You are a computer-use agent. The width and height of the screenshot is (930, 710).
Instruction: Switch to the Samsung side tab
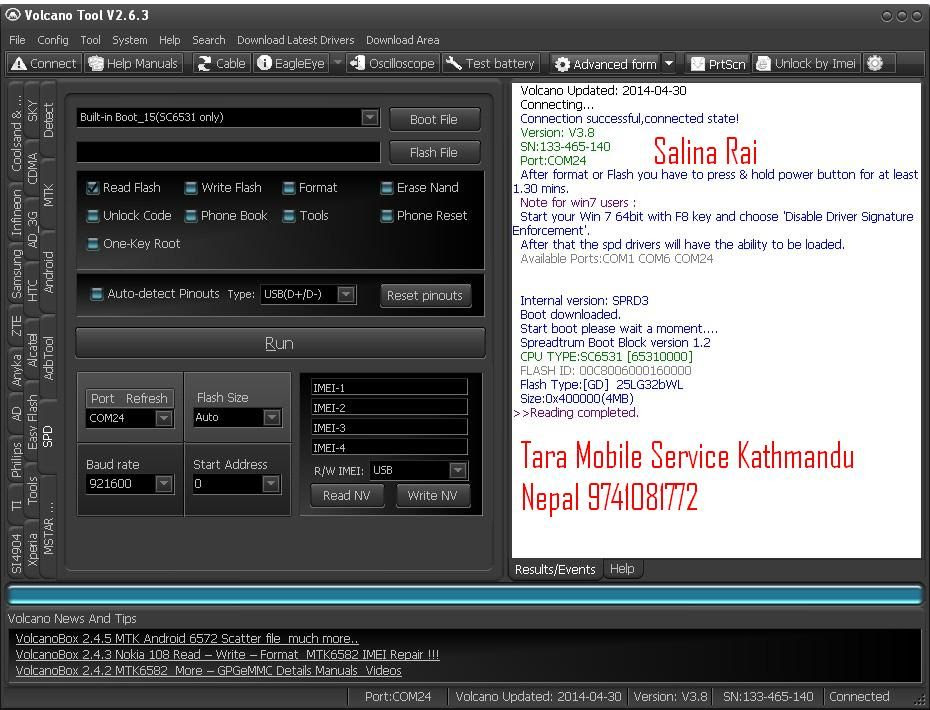tap(16, 274)
